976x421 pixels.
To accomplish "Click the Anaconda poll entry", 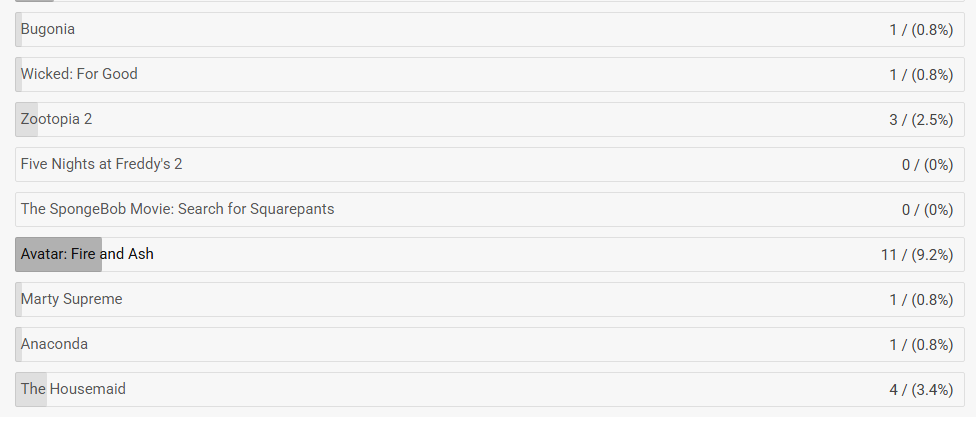I will click(490, 344).
